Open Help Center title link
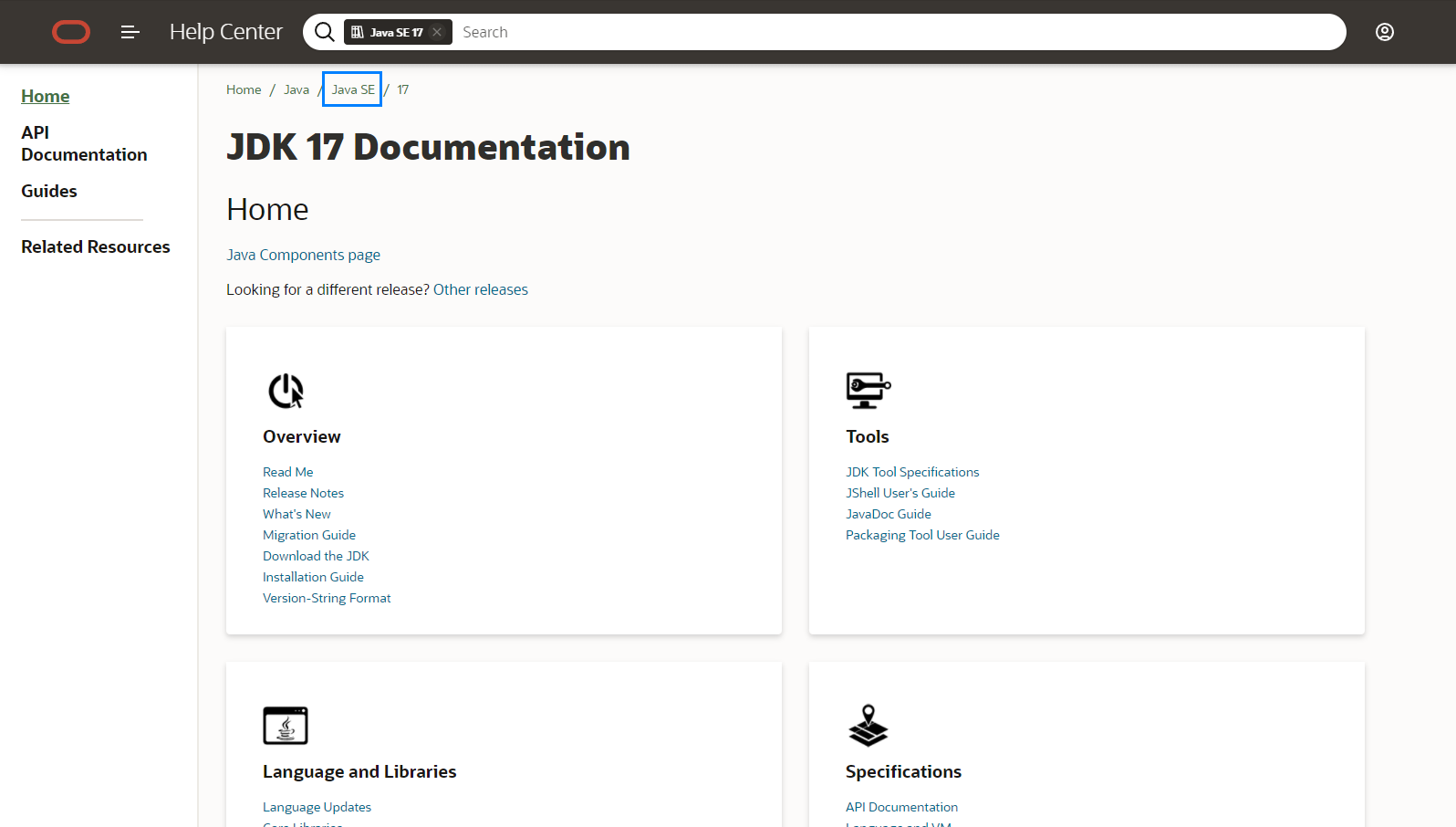The height and width of the screenshot is (827, 1456). pos(226,32)
